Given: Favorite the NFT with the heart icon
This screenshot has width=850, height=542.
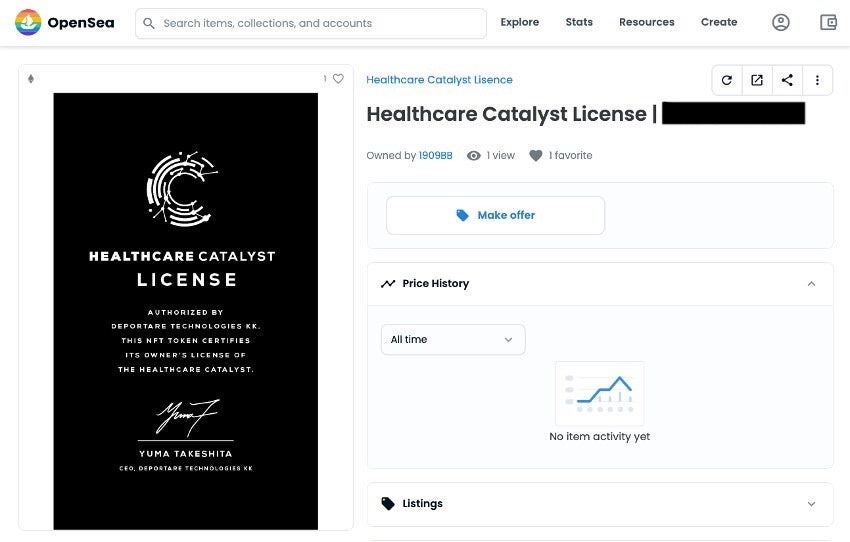Looking at the screenshot, I should coord(338,79).
